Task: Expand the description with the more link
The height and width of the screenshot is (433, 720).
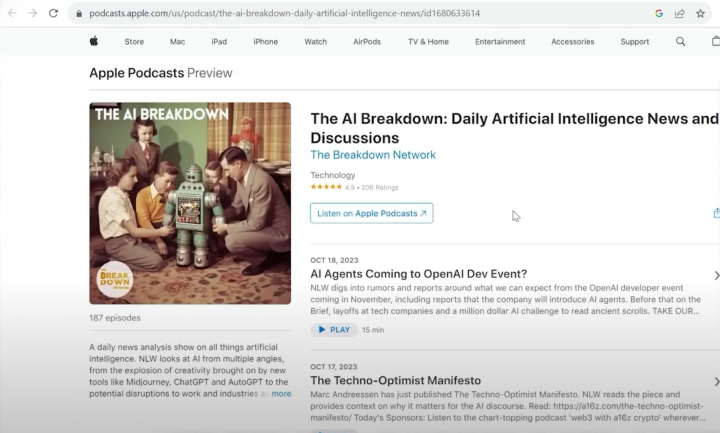Action: click(281, 394)
